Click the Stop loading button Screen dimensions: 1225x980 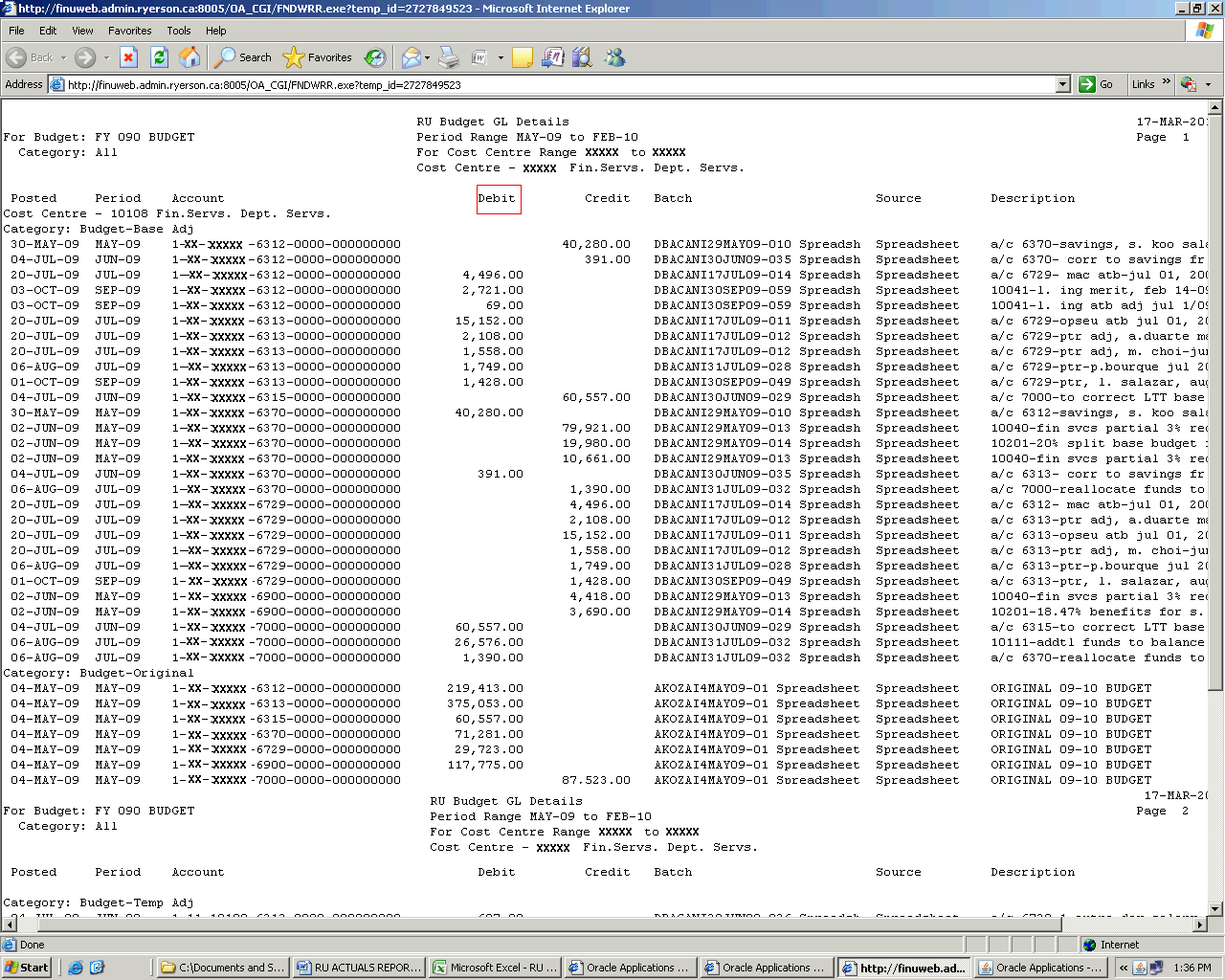(129, 57)
